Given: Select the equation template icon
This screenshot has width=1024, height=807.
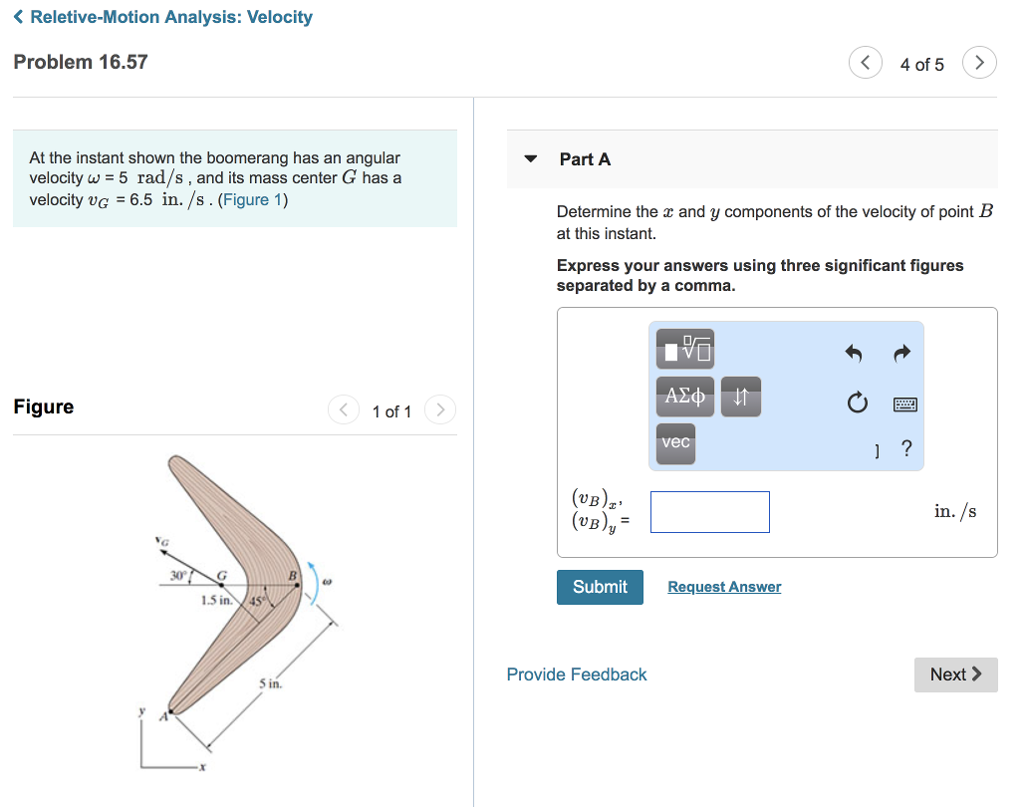Looking at the screenshot, I should pyautogui.click(x=685, y=348).
